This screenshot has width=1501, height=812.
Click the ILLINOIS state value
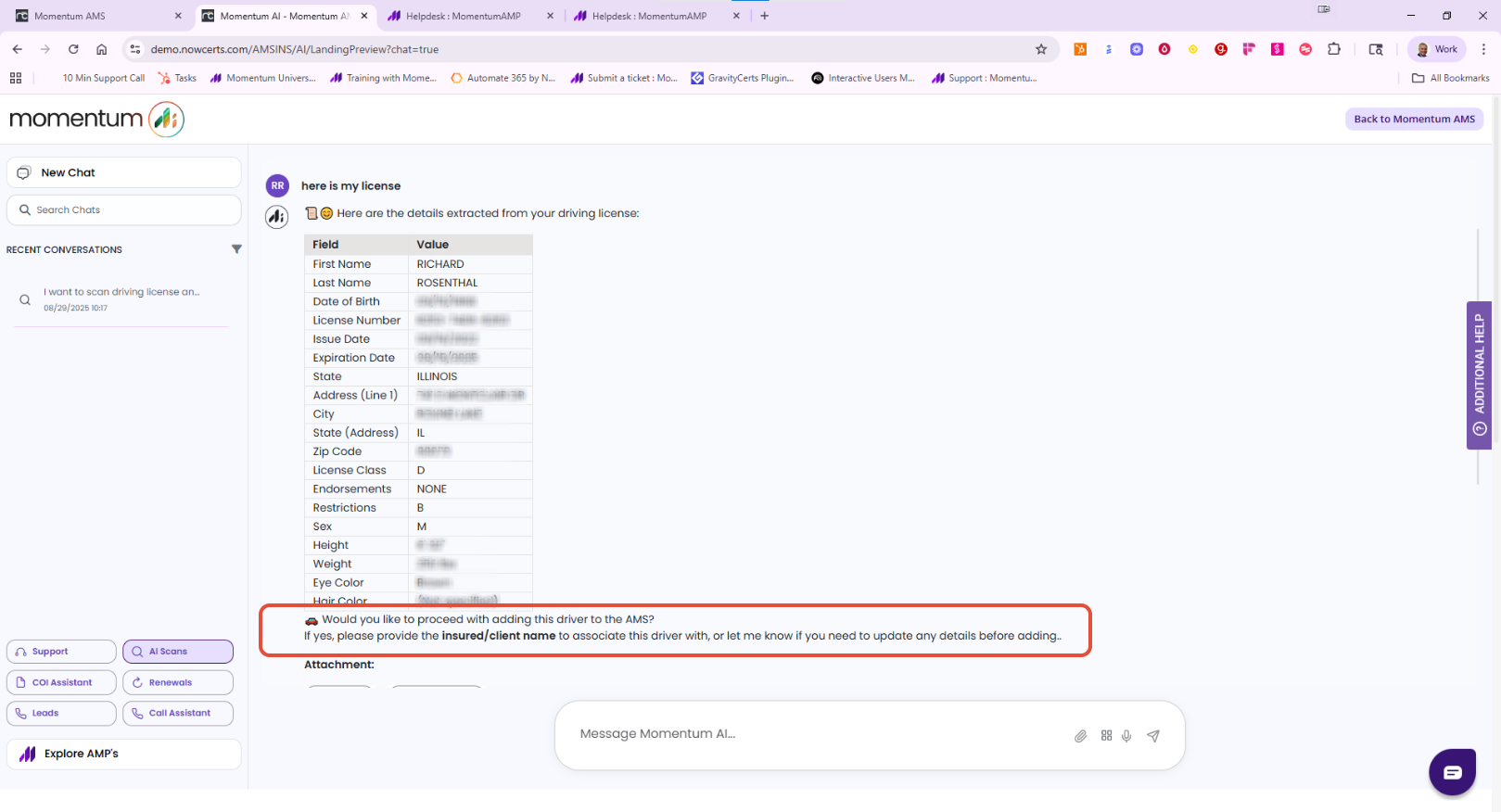437,376
